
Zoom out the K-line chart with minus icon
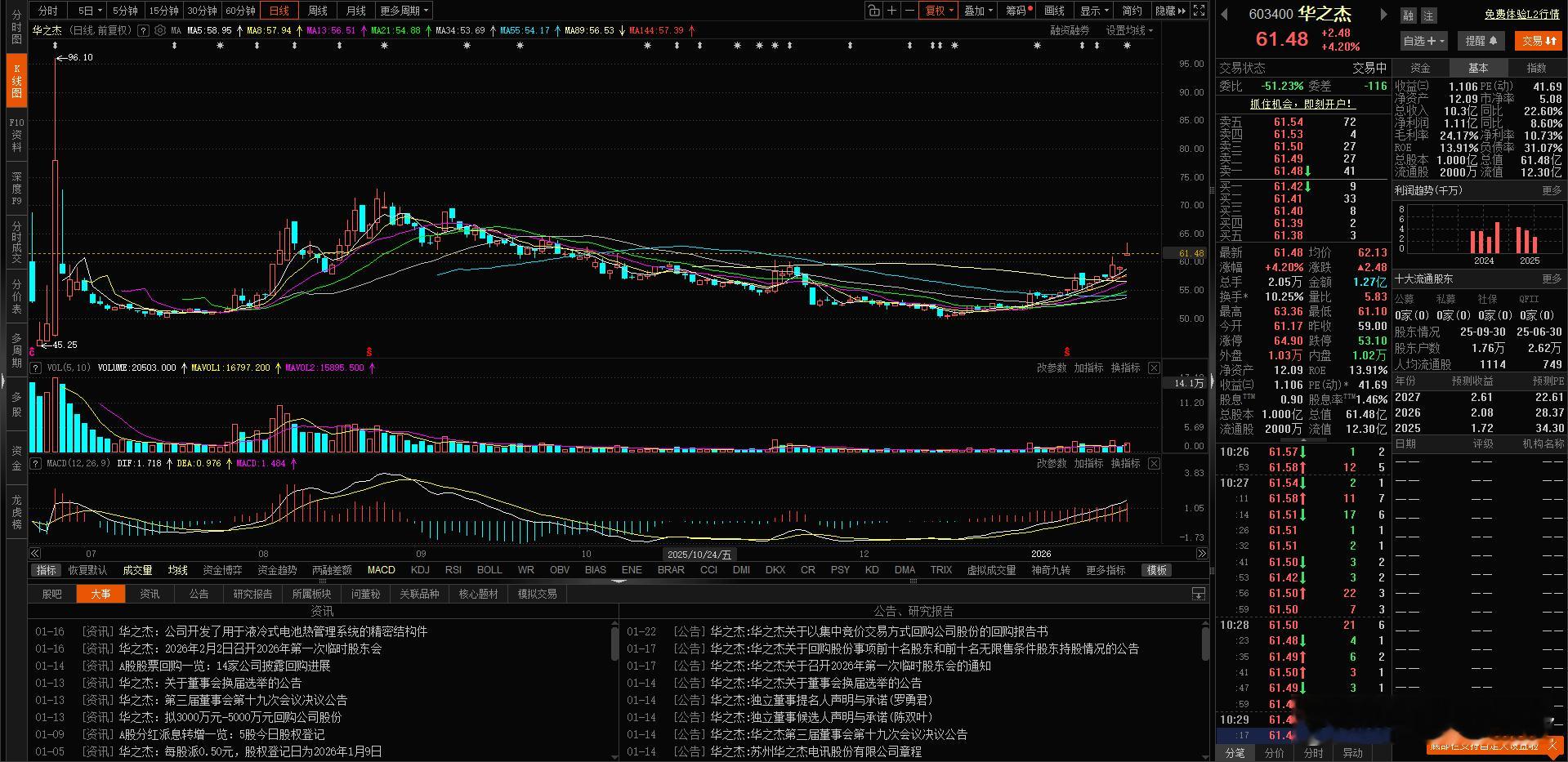[x=910, y=11]
